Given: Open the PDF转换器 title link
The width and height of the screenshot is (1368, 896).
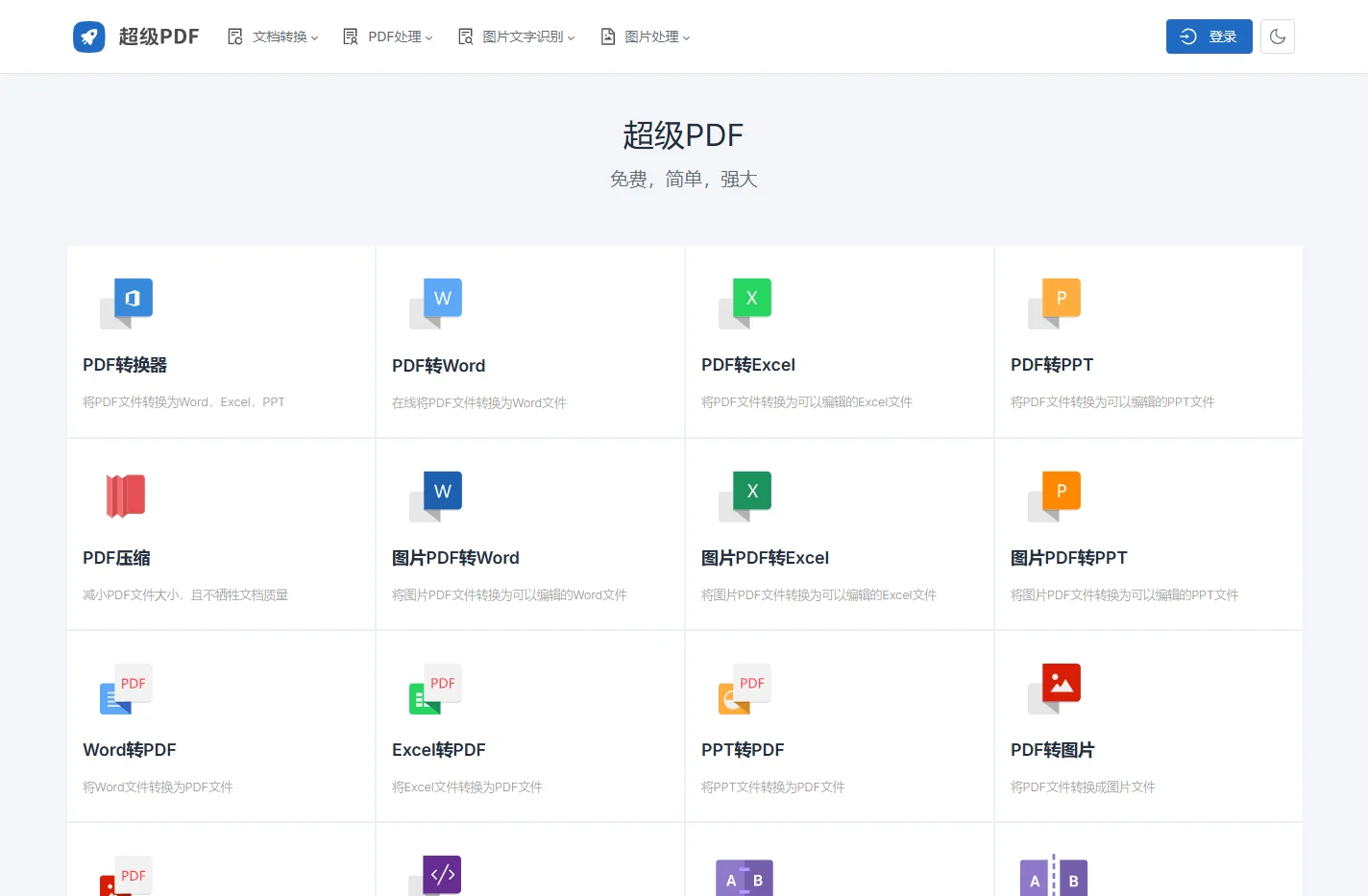Looking at the screenshot, I should pos(125,365).
